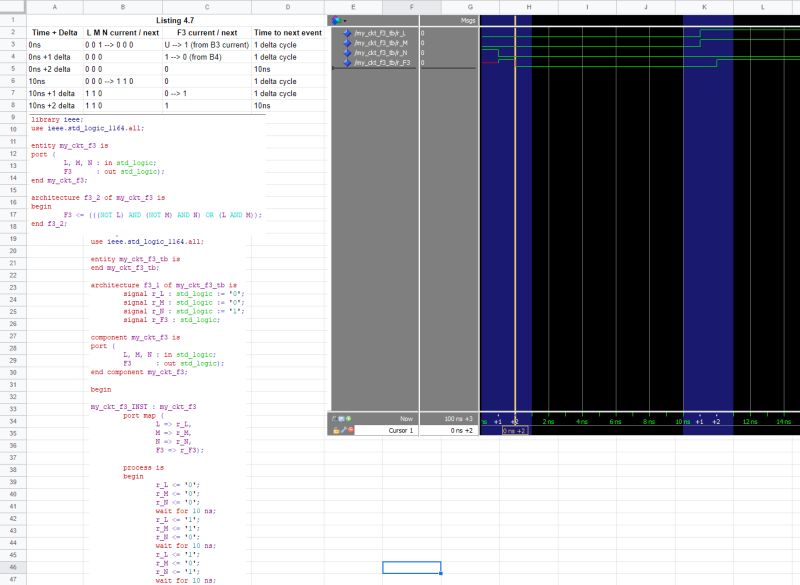This screenshot has height=585, width=800.
Task: Click column header F
Action: pyautogui.click(x=411, y=7)
